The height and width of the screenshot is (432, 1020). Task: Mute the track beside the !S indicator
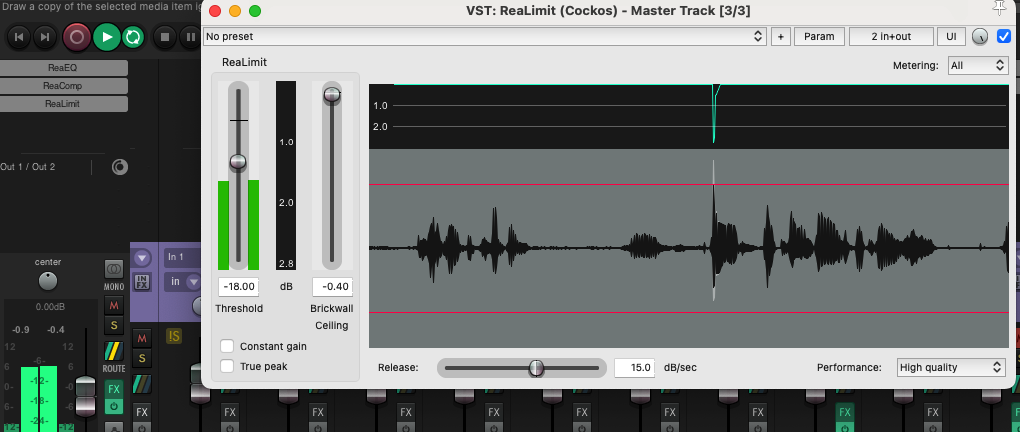(x=142, y=338)
